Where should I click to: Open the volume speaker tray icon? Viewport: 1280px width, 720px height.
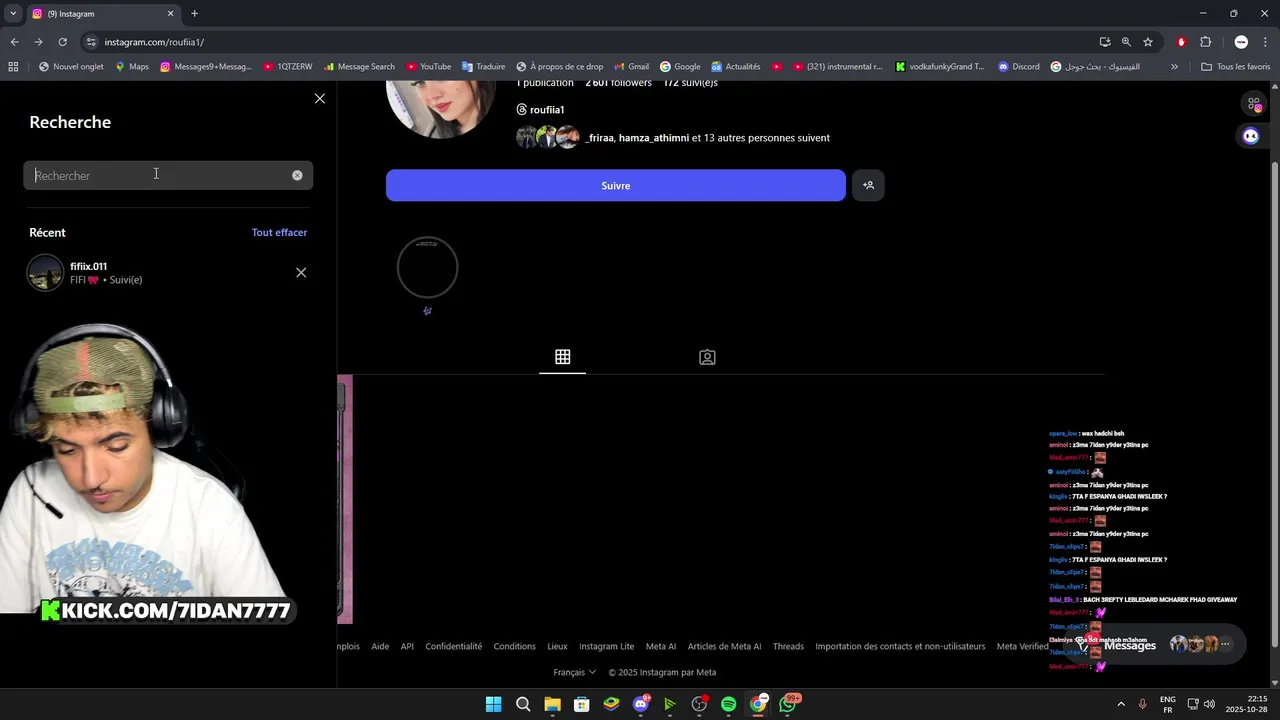1209,704
